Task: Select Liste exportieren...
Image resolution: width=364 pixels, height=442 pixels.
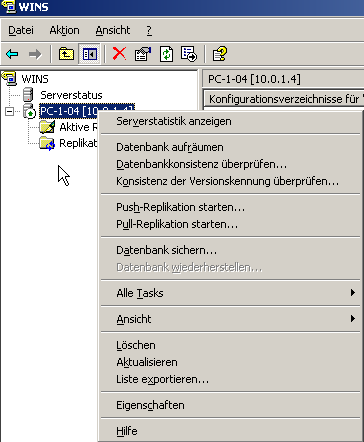Action: tap(231, 379)
